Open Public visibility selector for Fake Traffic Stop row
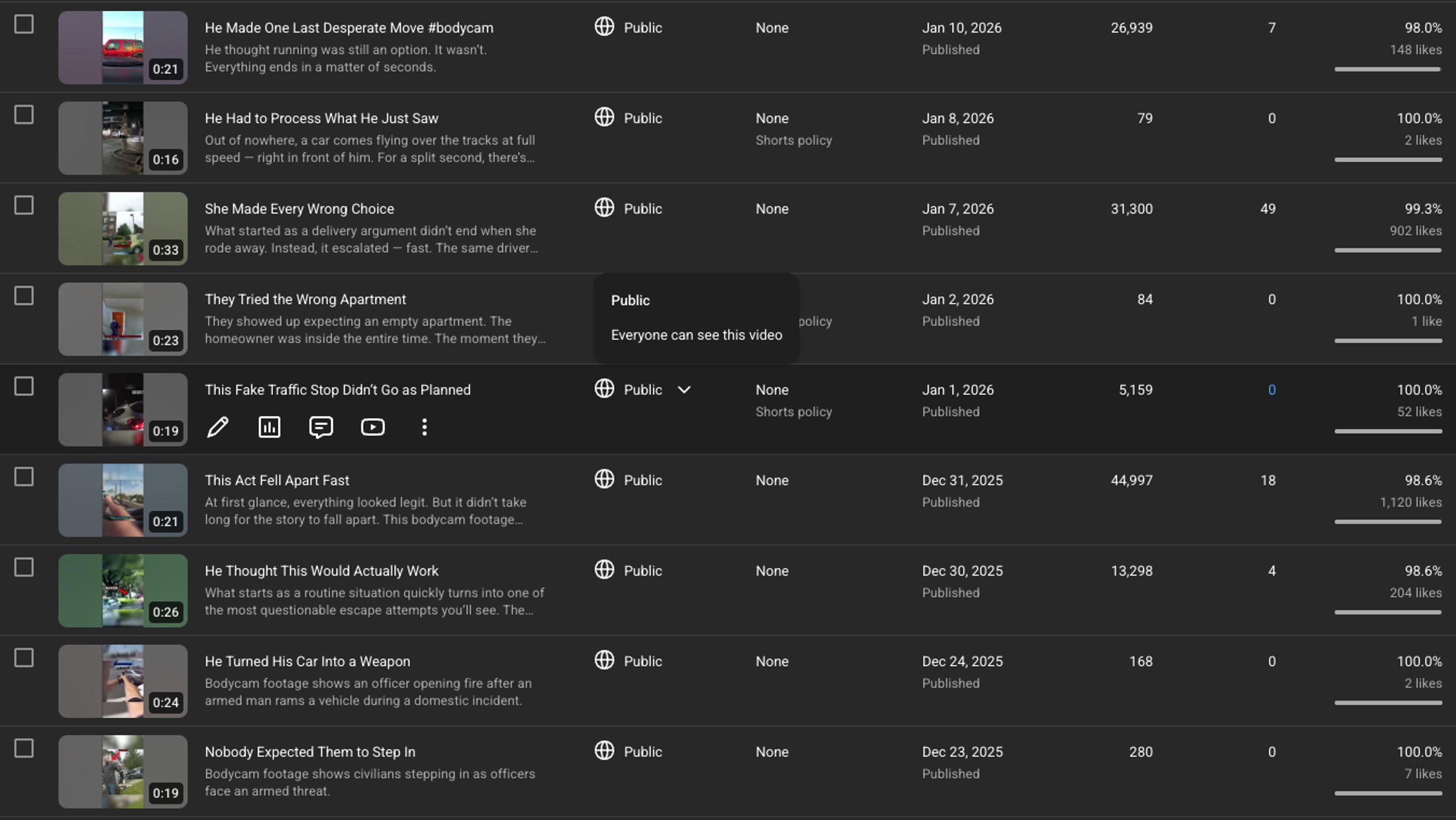This screenshot has height=820, width=1456. click(643, 389)
